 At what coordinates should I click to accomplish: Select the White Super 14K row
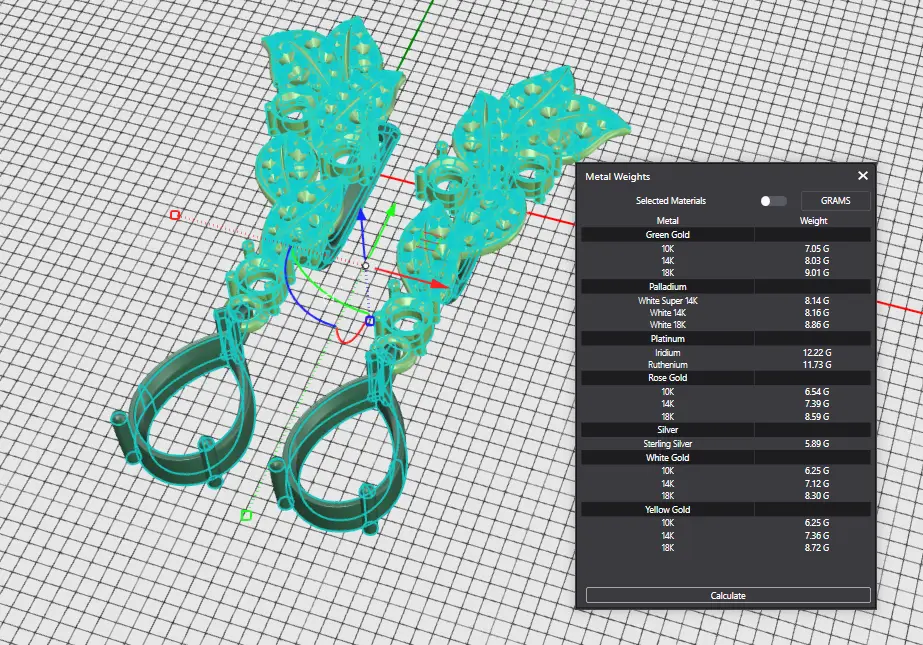(x=668, y=300)
